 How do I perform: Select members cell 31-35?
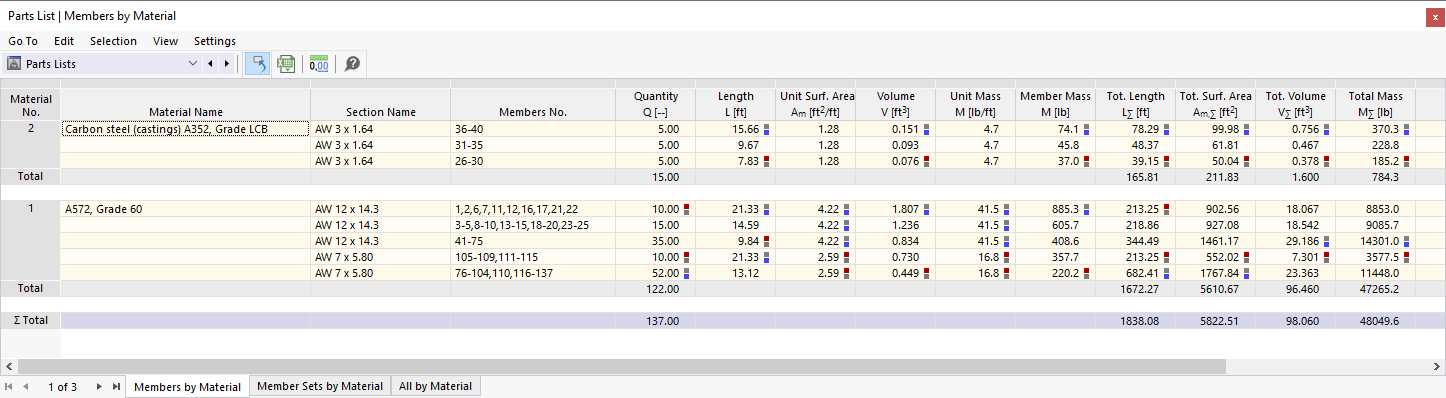(x=533, y=145)
